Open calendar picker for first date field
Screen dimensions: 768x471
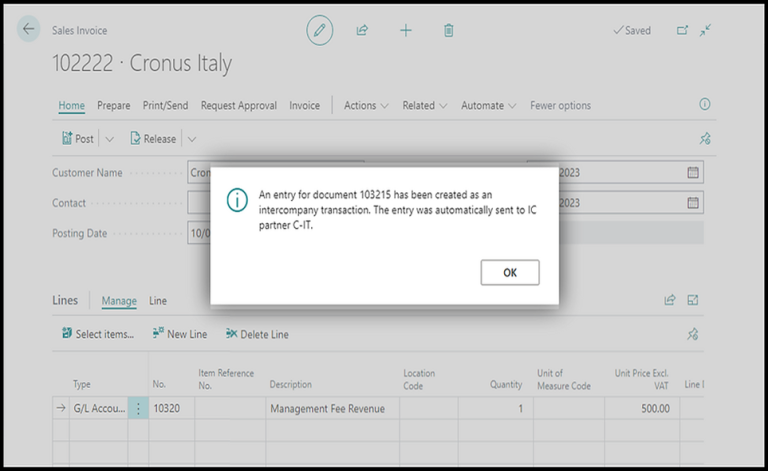click(693, 172)
